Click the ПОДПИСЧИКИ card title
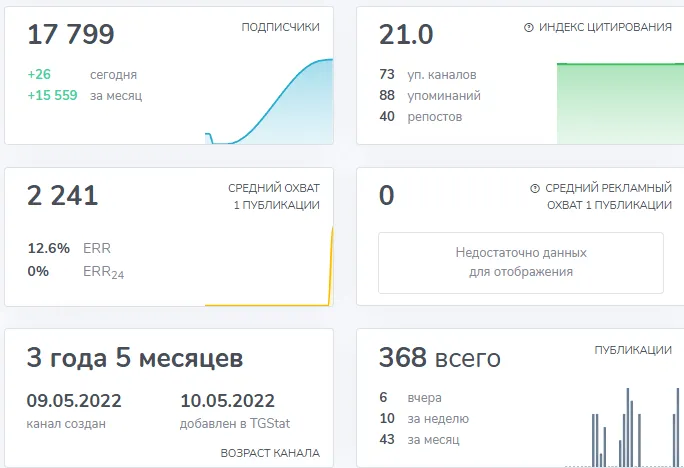This screenshot has height=468, width=684. pos(280,27)
